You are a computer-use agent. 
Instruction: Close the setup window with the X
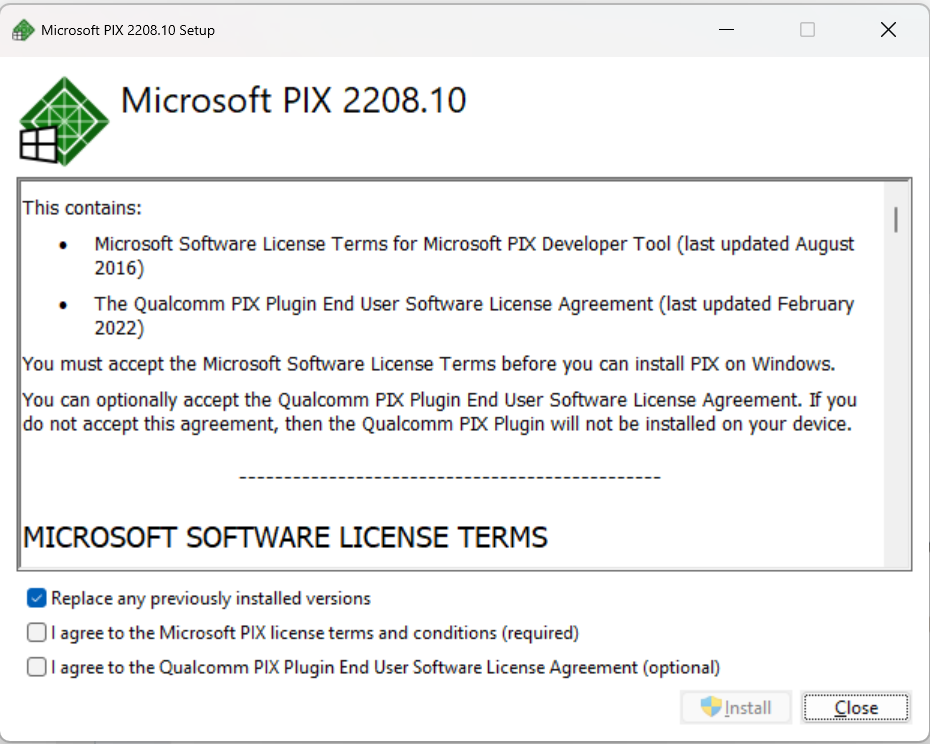[888, 30]
